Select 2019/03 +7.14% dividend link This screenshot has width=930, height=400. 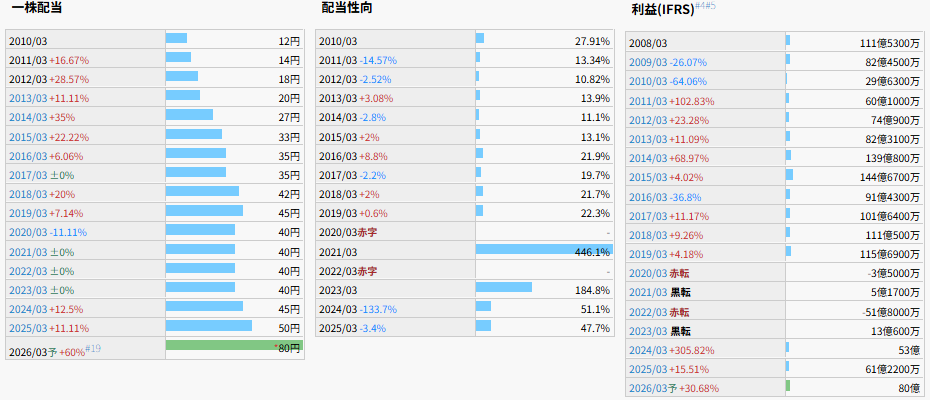pos(27,213)
